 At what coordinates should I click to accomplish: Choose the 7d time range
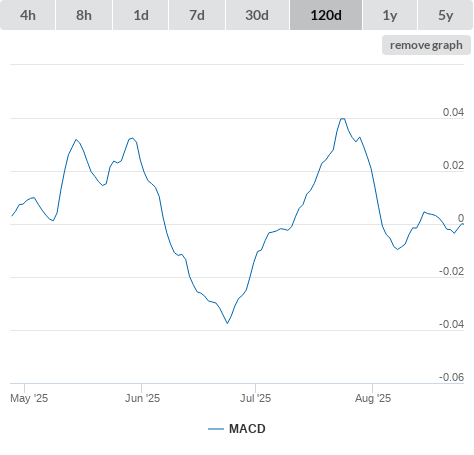click(197, 15)
